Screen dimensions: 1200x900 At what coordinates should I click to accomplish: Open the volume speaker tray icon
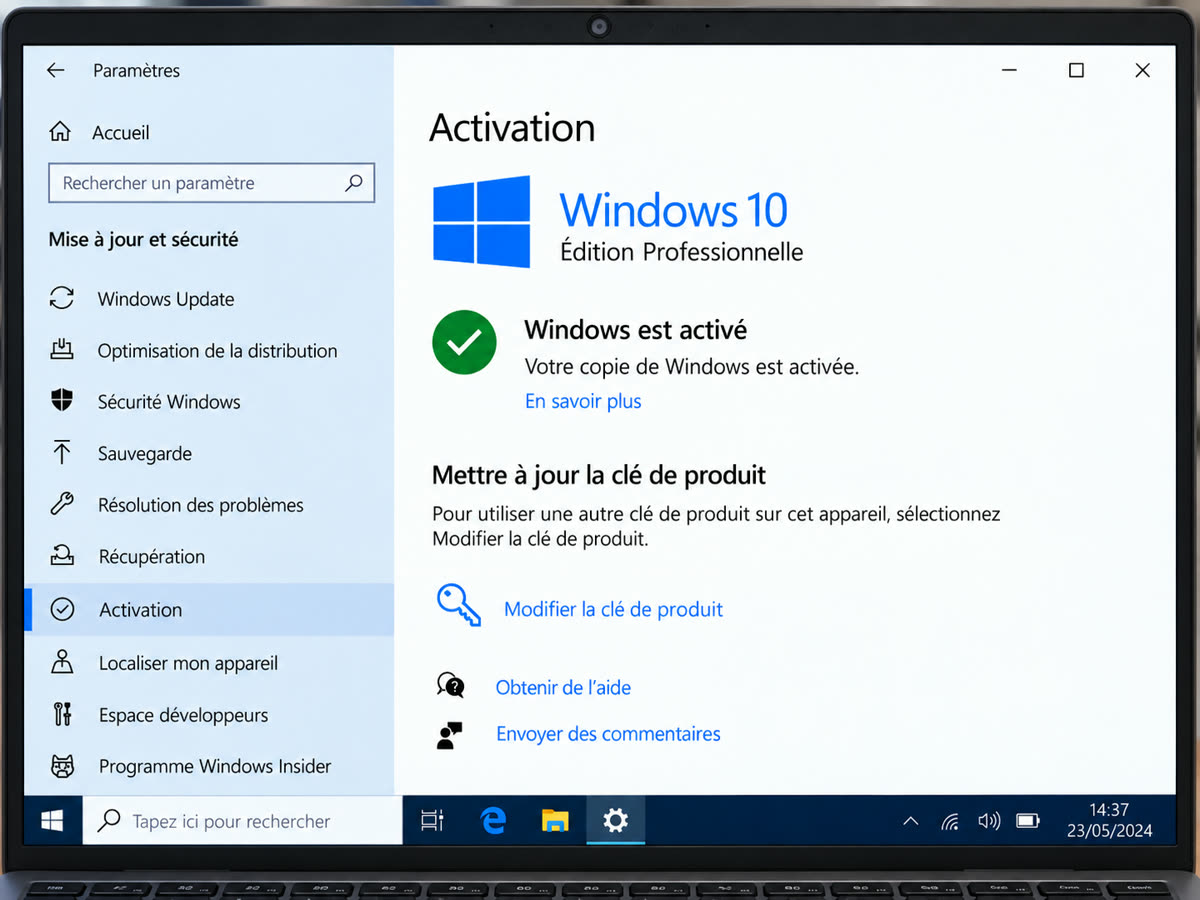tap(989, 821)
